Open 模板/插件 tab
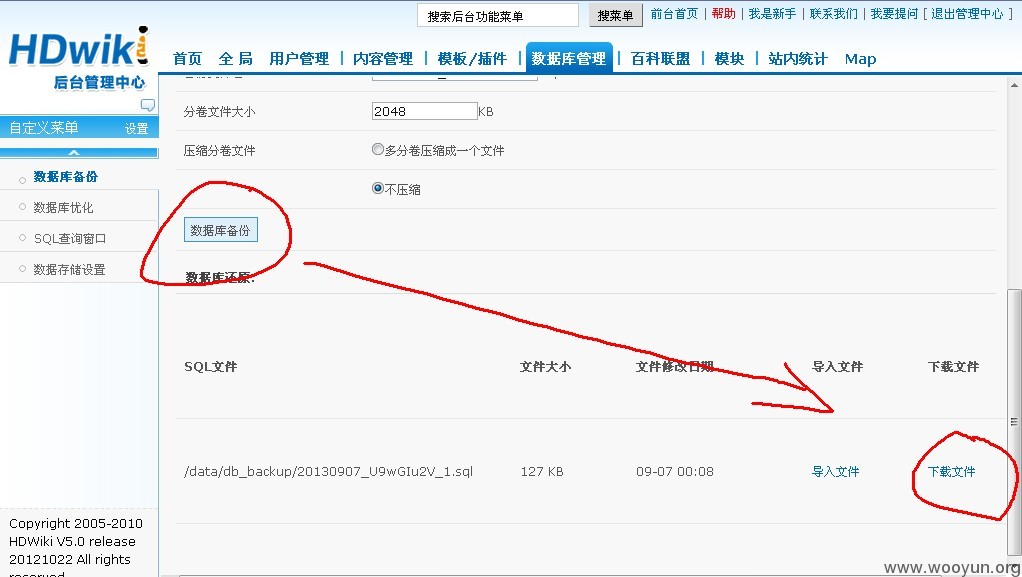The image size is (1022, 577). [x=472, y=59]
